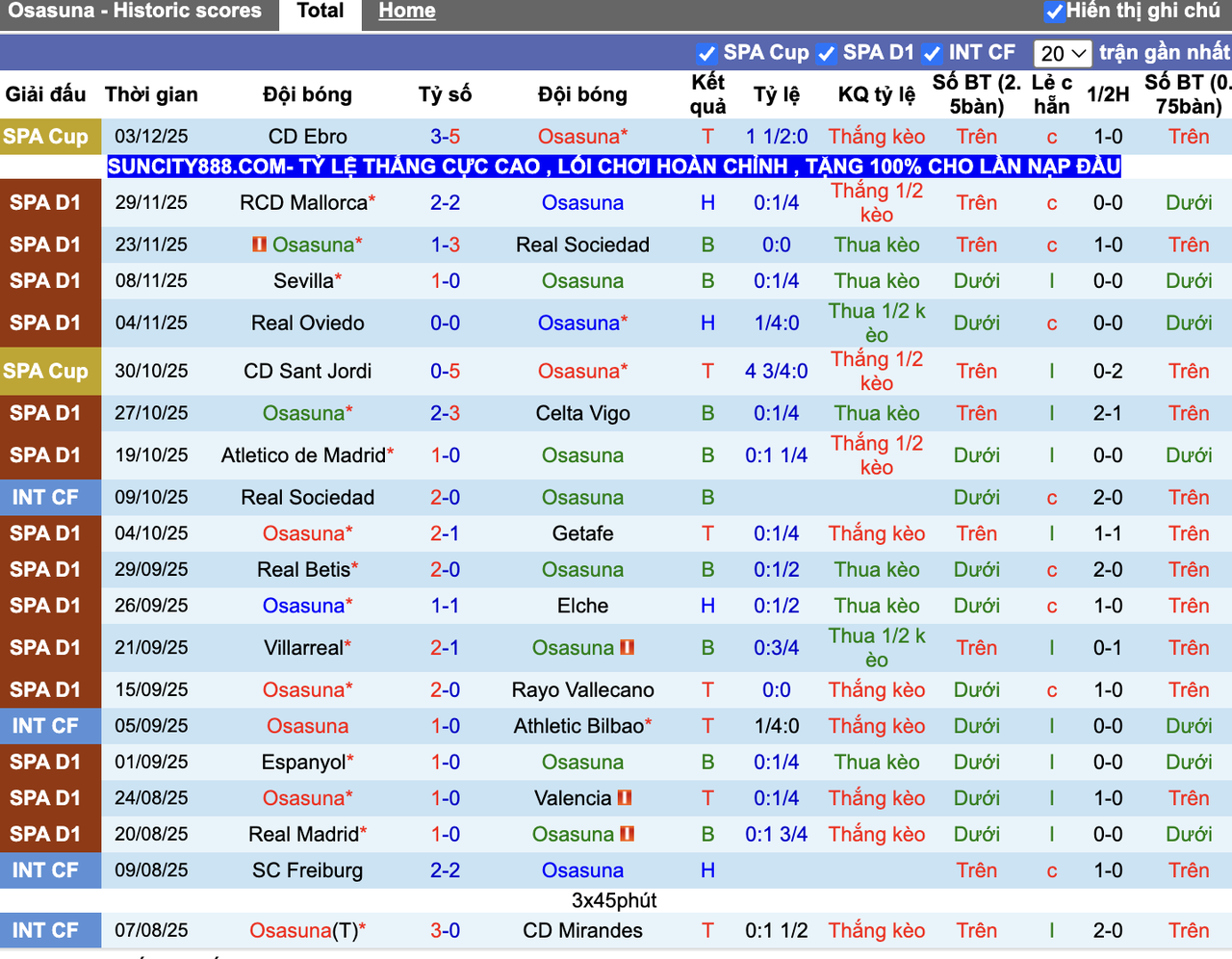The height and width of the screenshot is (959, 1232).
Task: Open Real Betis team link
Action: coord(304,570)
